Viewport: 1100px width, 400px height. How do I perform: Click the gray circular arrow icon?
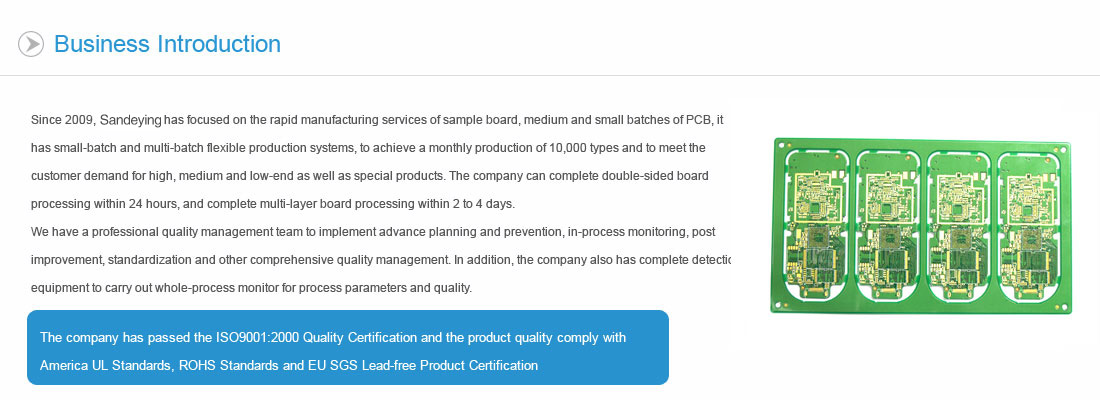(31, 44)
